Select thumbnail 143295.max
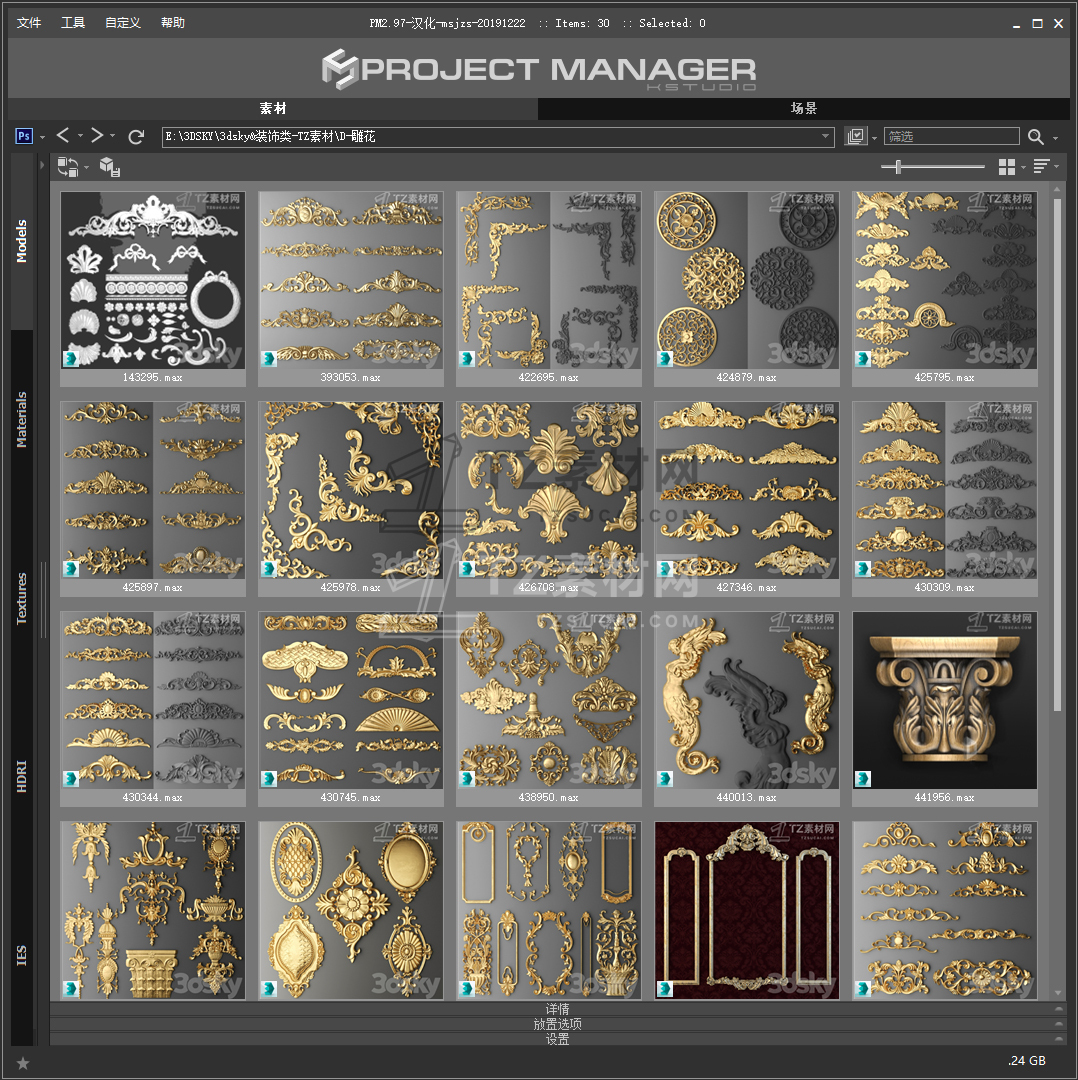1078x1080 pixels. (153, 288)
